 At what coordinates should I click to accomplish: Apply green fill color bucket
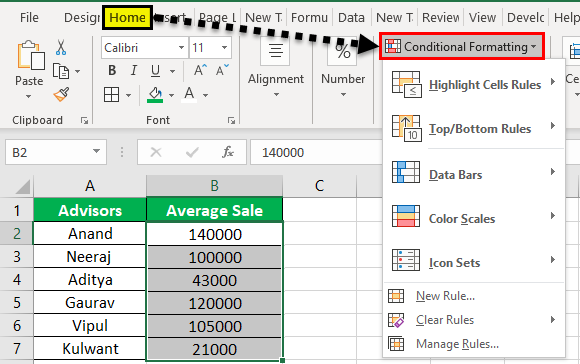pyautogui.click(x=155, y=95)
